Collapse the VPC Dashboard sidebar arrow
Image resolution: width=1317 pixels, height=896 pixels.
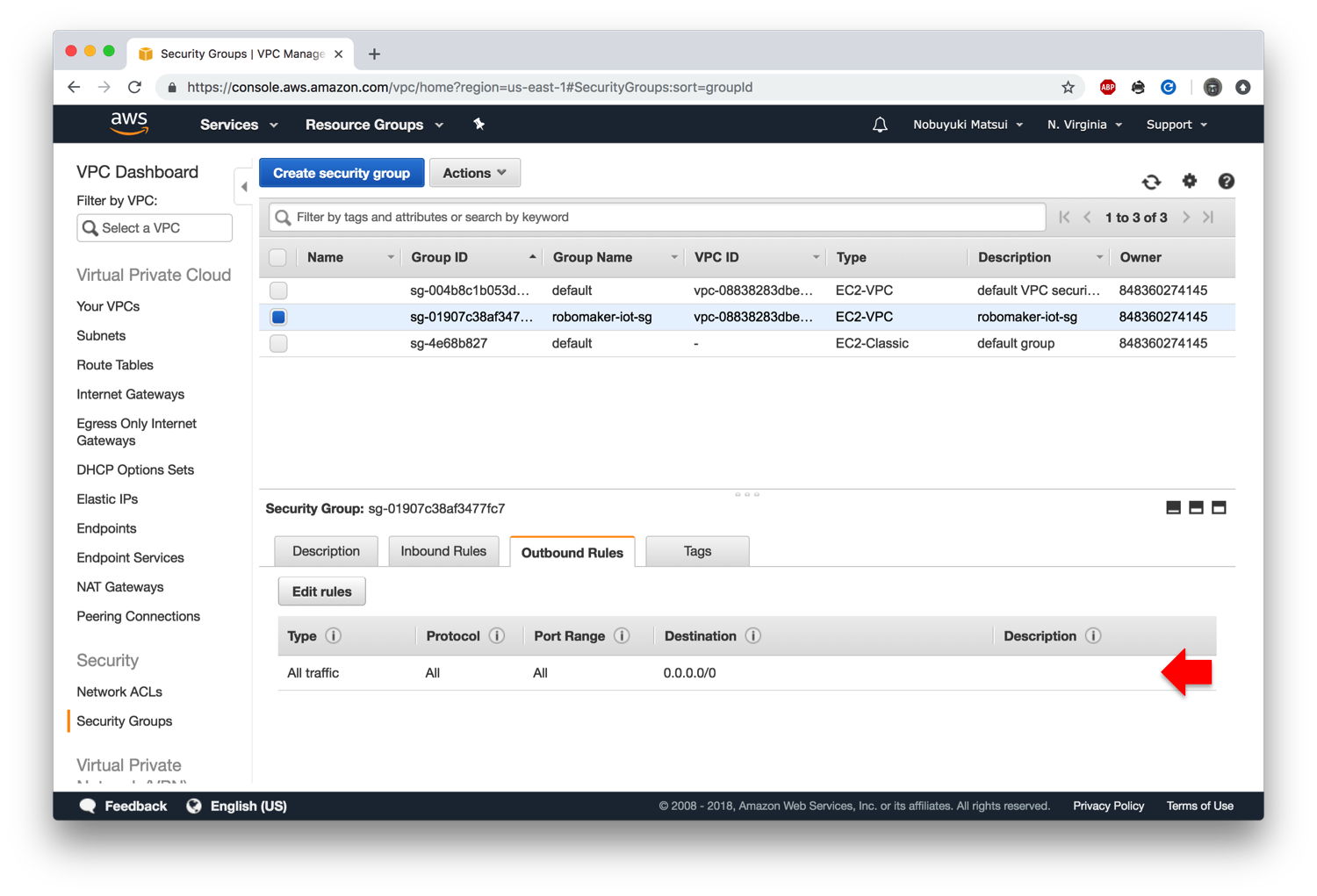[x=244, y=185]
